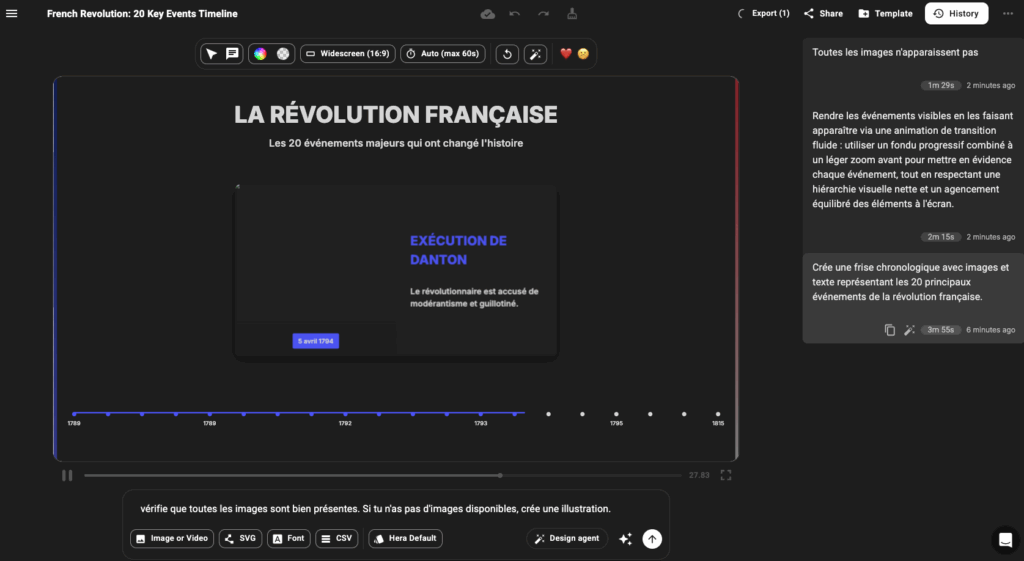Click the redo arrow
Viewport: 1024px width, 561px height.
[x=543, y=14]
